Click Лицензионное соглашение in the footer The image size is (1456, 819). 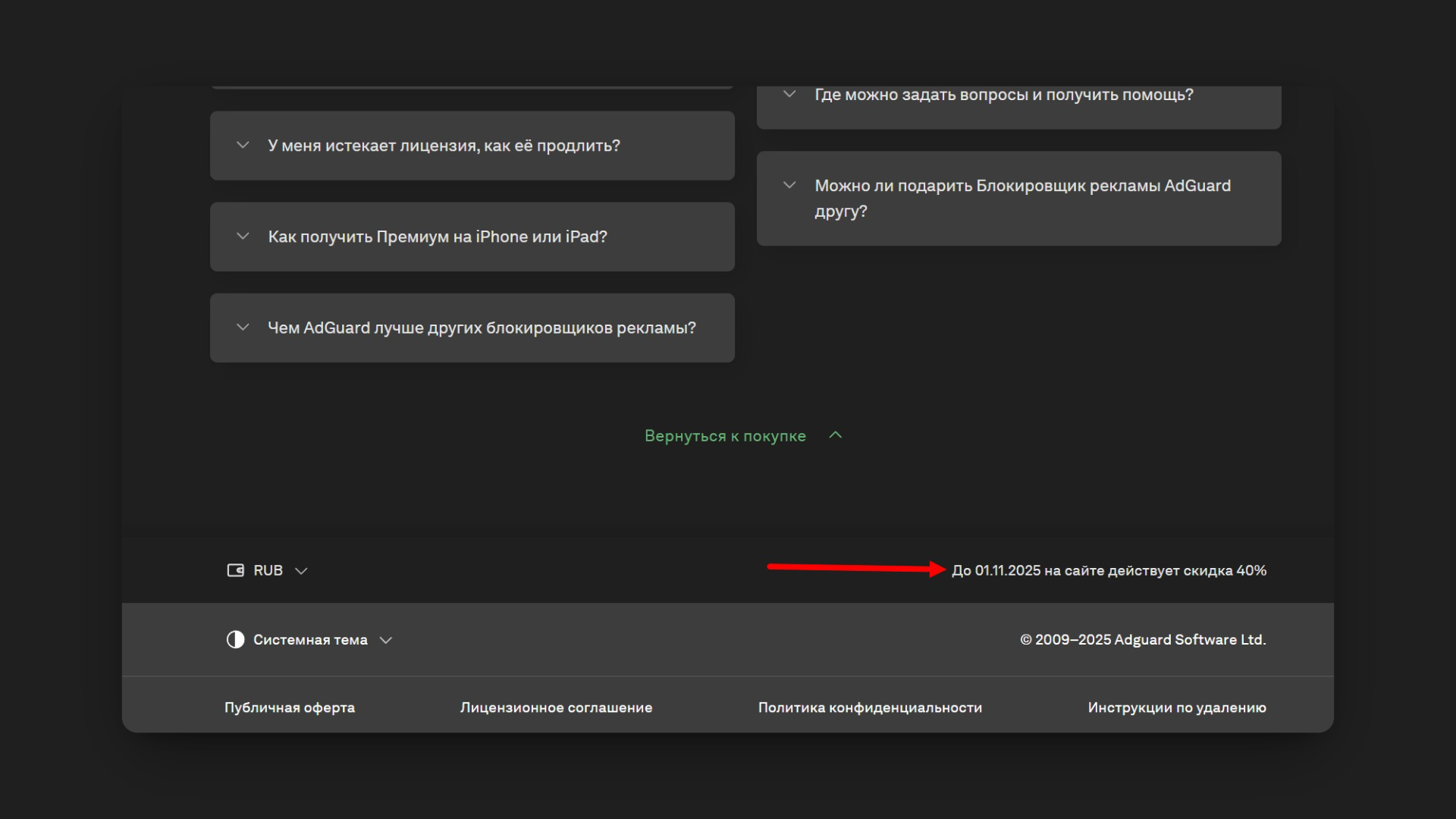556,707
